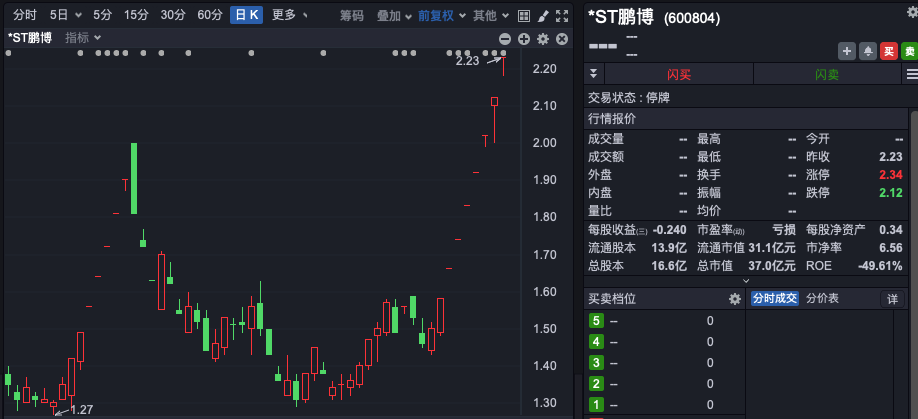
Task: Zoom out the K-line chart with minus icon
Action: [505, 39]
